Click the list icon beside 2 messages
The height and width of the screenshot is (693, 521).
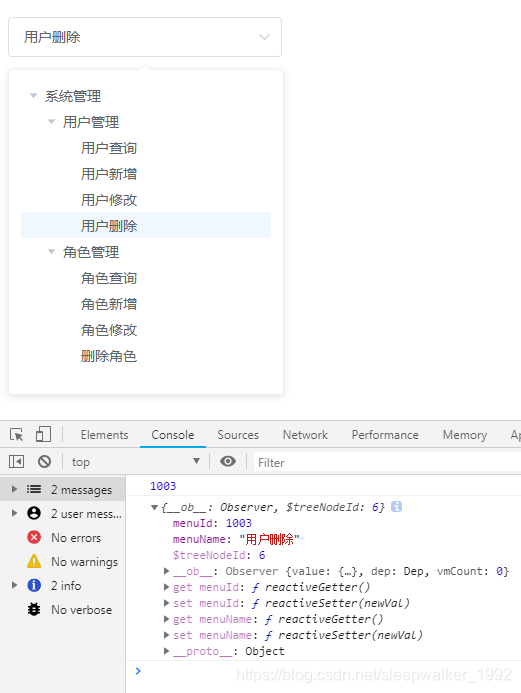coord(34,489)
